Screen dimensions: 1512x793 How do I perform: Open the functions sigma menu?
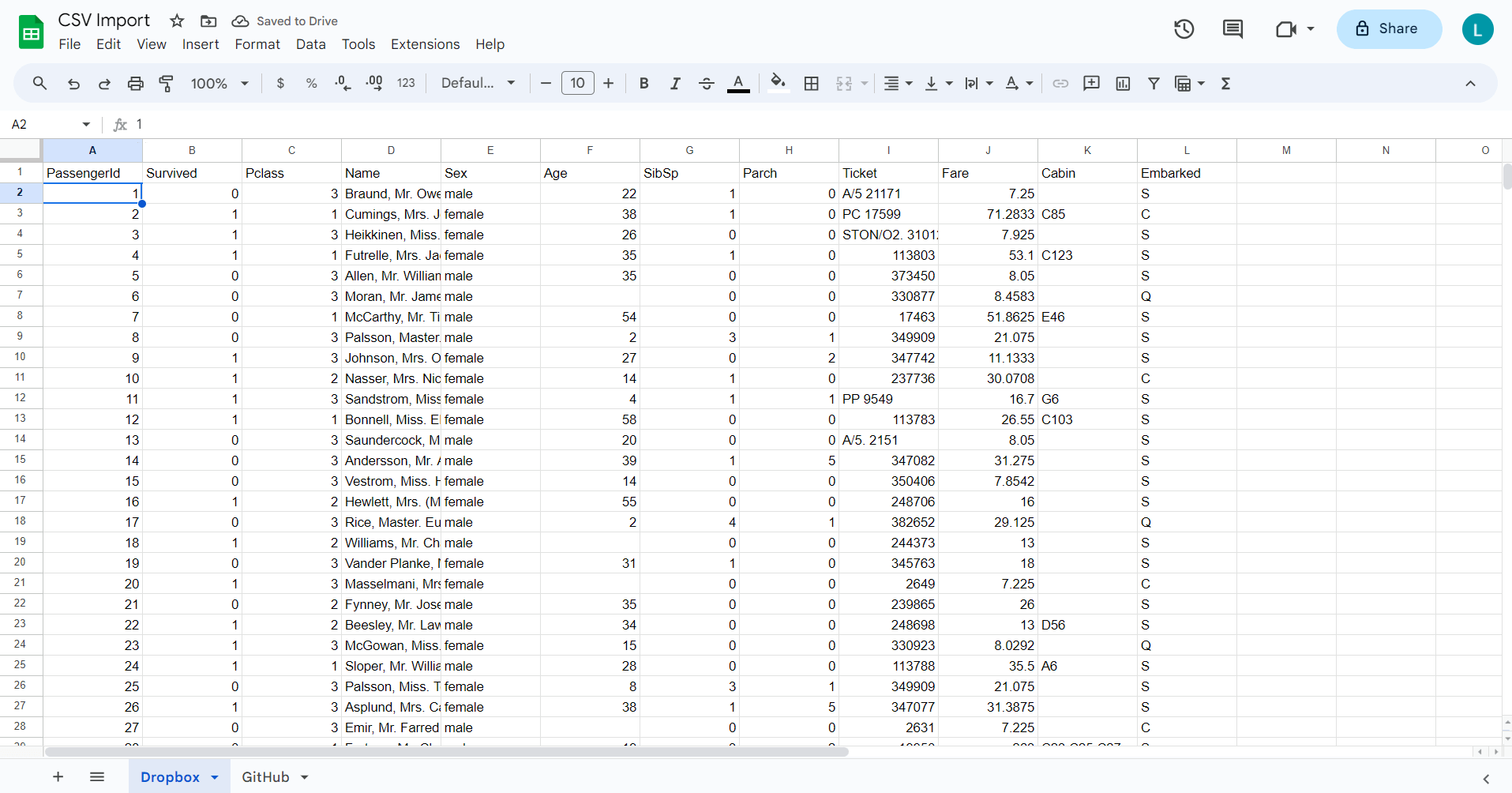pyautogui.click(x=1225, y=83)
